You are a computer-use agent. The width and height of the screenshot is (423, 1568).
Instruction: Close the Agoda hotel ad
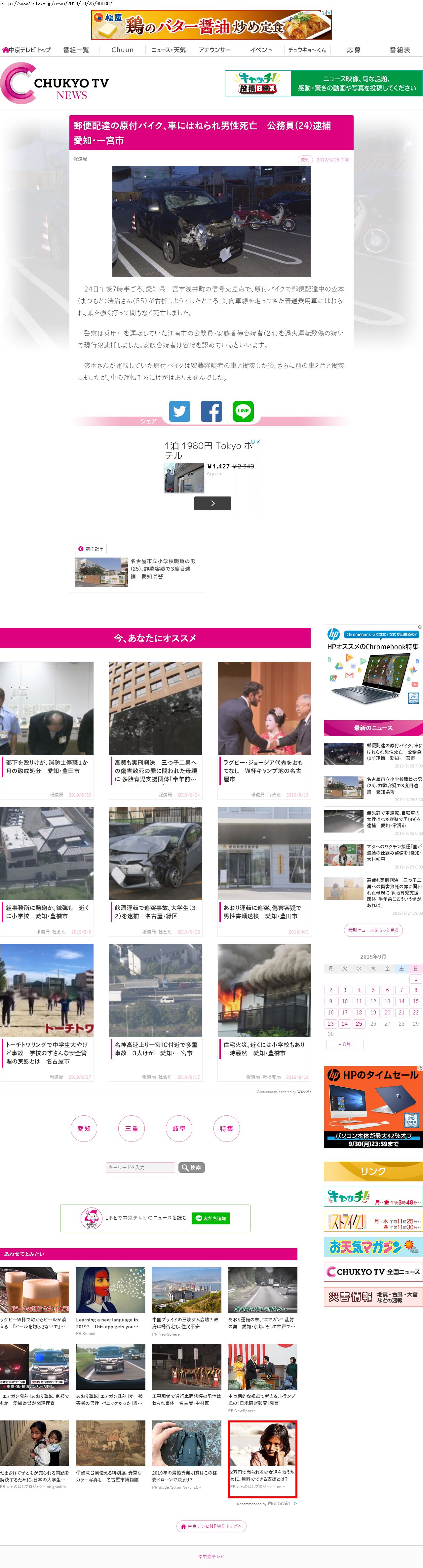tap(258, 442)
